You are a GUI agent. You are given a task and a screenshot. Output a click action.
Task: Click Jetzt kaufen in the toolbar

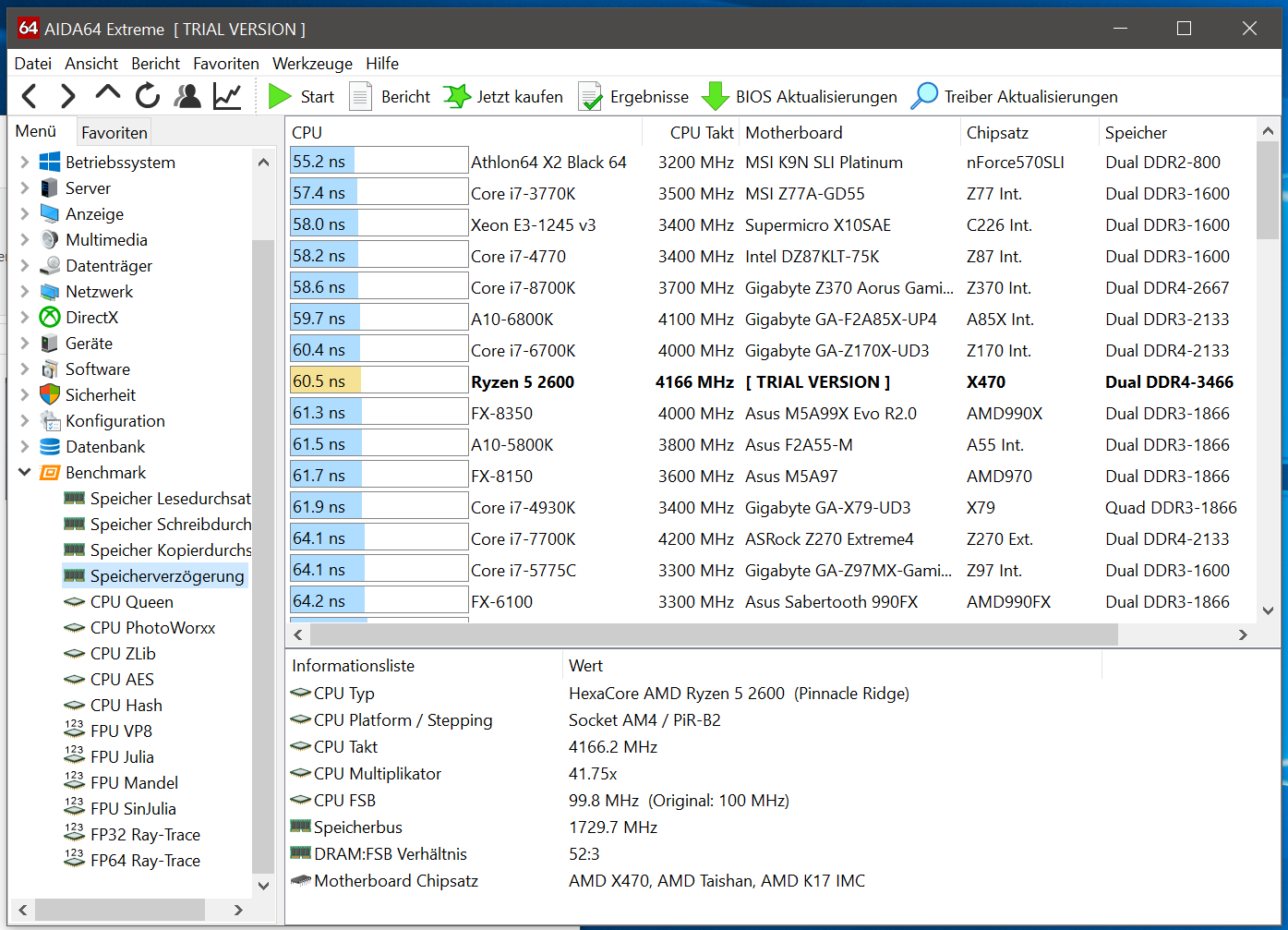(503, 96)
